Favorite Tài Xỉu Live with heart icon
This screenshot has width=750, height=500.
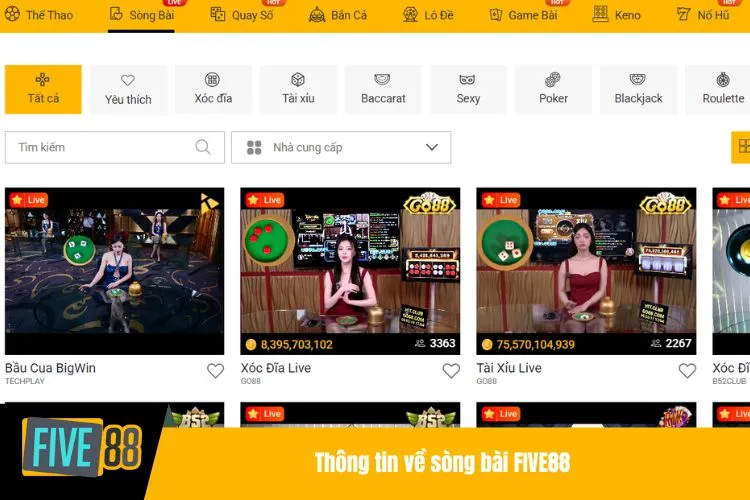[687, 370]
